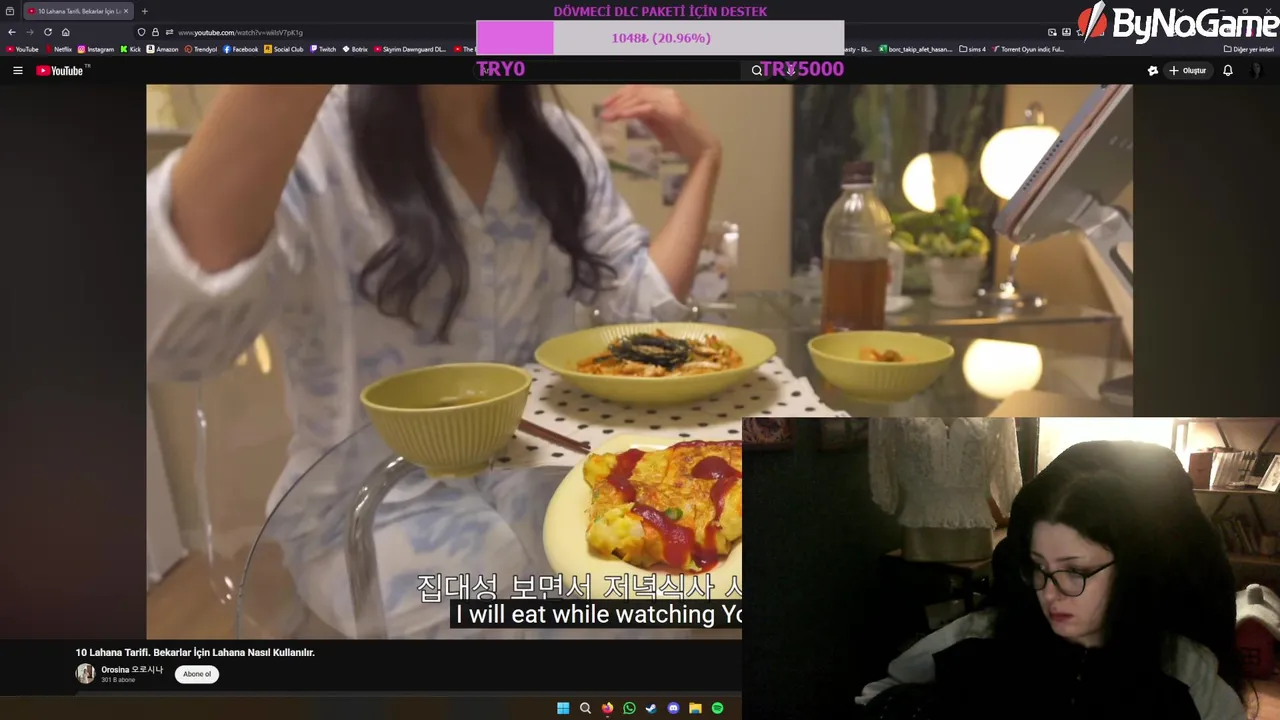Click the YouTube search magnifier icon
This screenshot has width=1280, height=720.
pos(757,70)
